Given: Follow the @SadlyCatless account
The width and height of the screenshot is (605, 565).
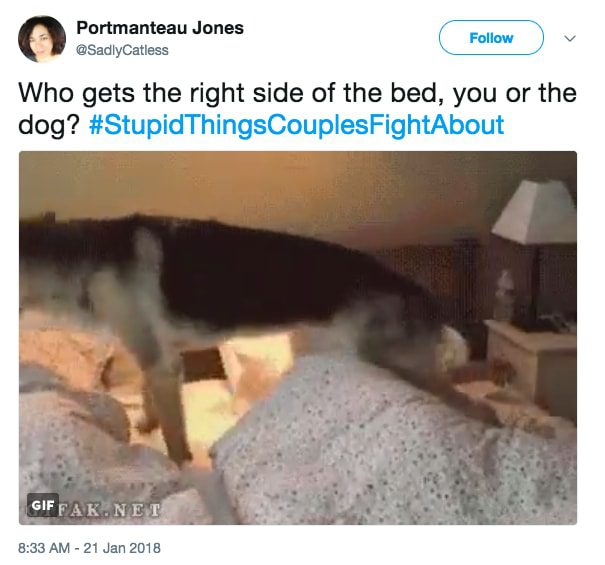Looking at the screenshot, I should (x=491, y=38).
